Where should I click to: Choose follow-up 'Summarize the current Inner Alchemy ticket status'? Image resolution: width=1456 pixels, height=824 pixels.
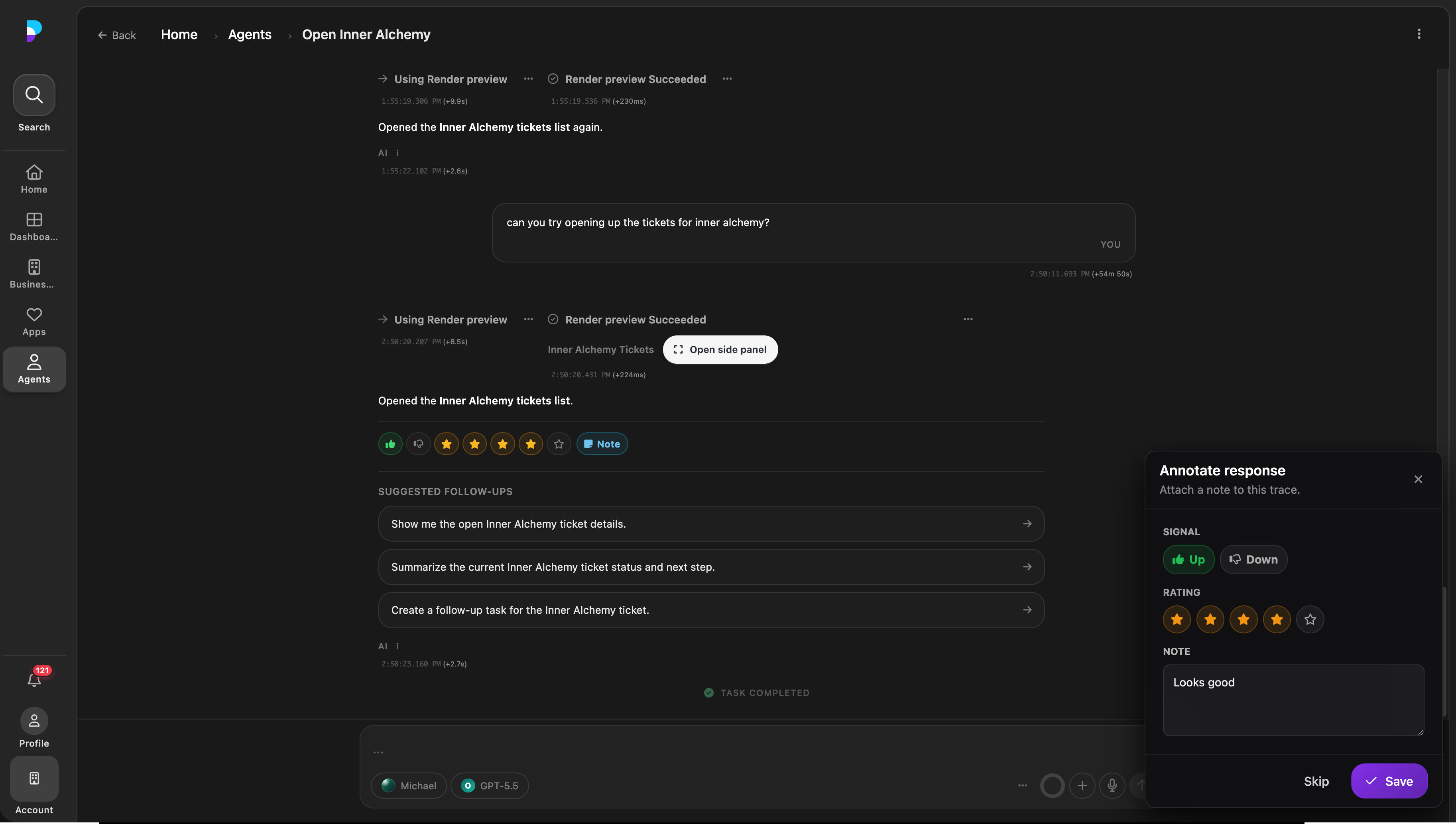pos(711,566)
